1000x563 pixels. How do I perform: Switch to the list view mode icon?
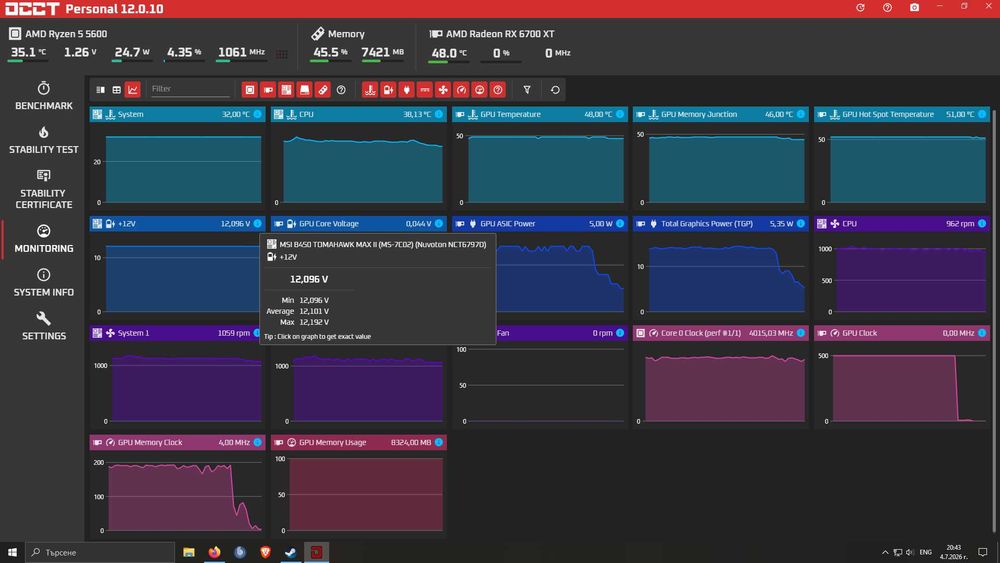100,90
